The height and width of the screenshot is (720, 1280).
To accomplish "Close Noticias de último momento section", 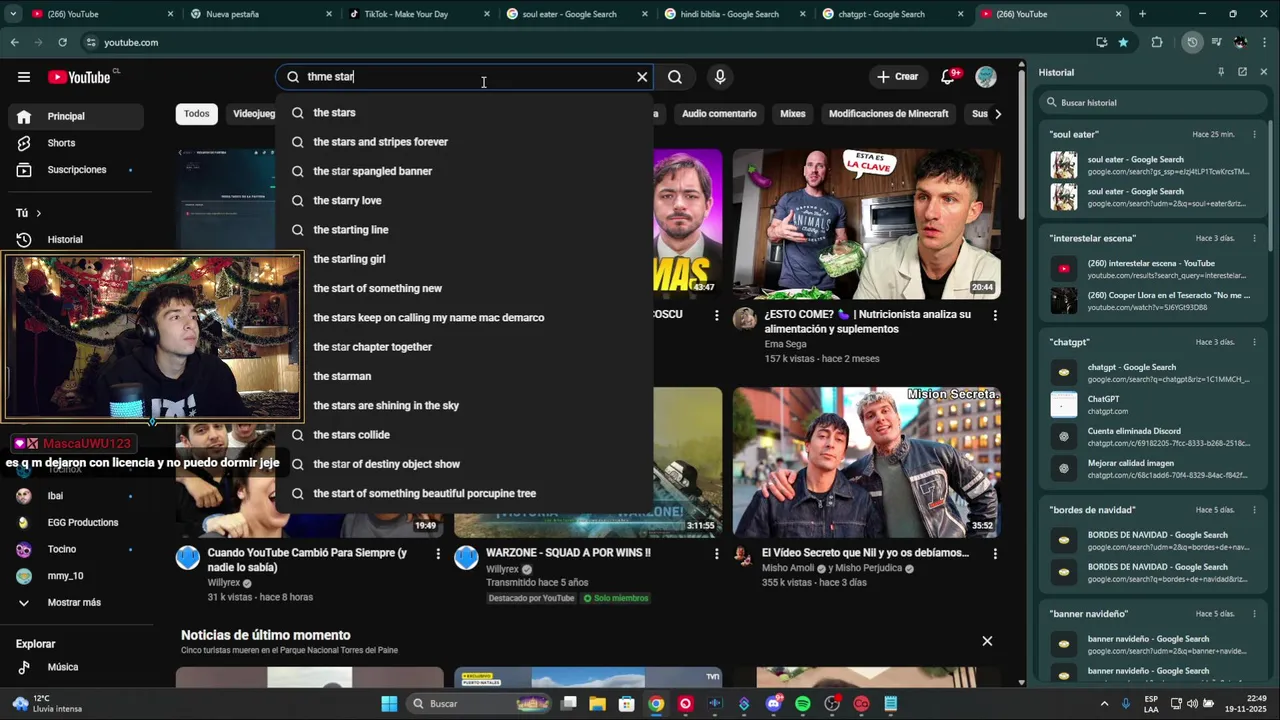I will (x=987, y=641).
